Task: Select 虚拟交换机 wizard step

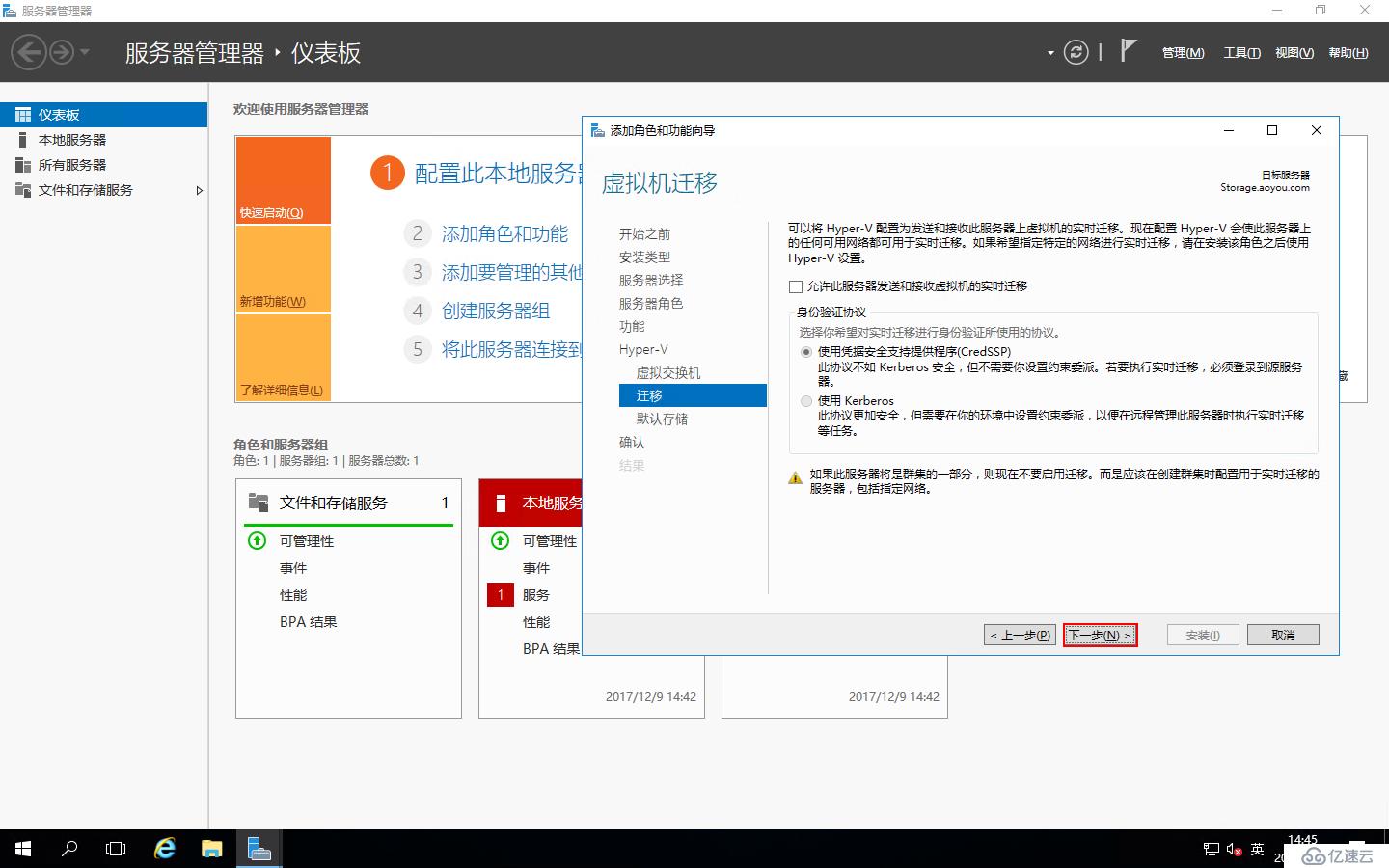Action: click(668, 373)
